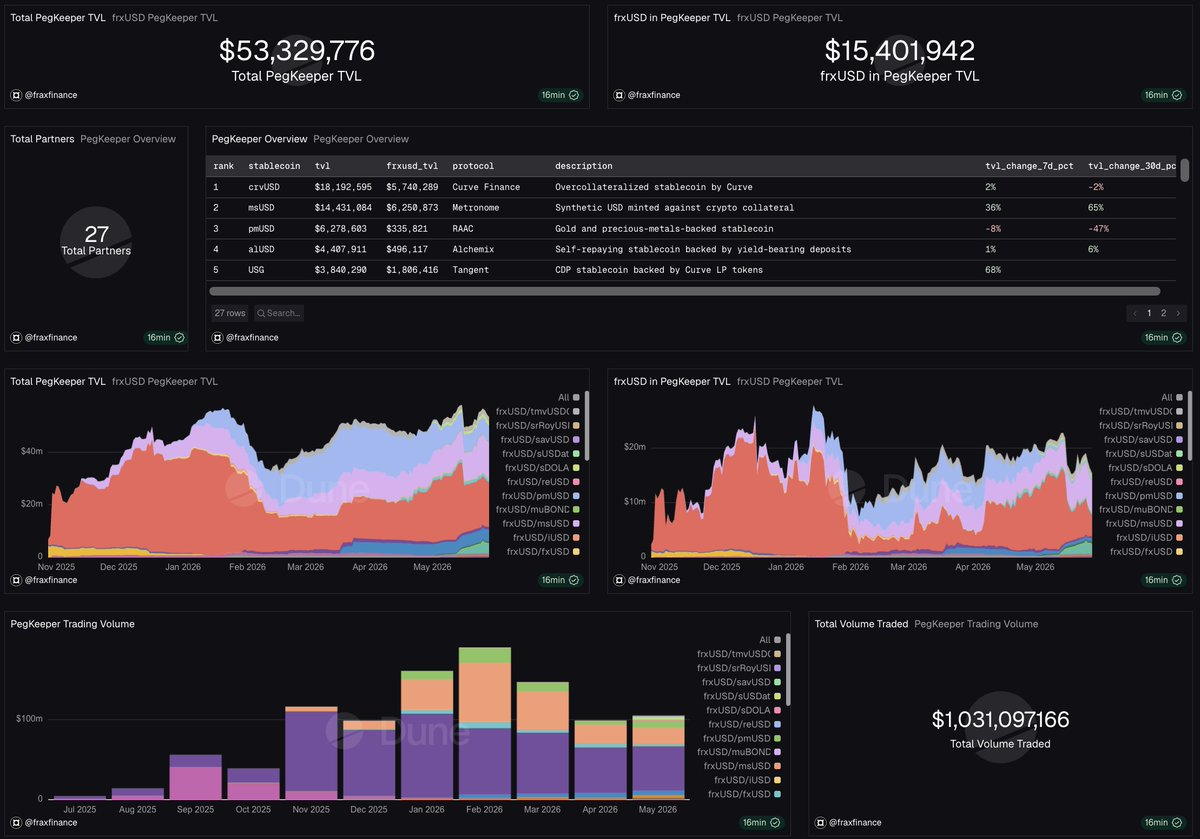Click the November 2025 bar in Trading Volume chart
The width and height of the screenshot is (1200, 839).
pos(311,753)
